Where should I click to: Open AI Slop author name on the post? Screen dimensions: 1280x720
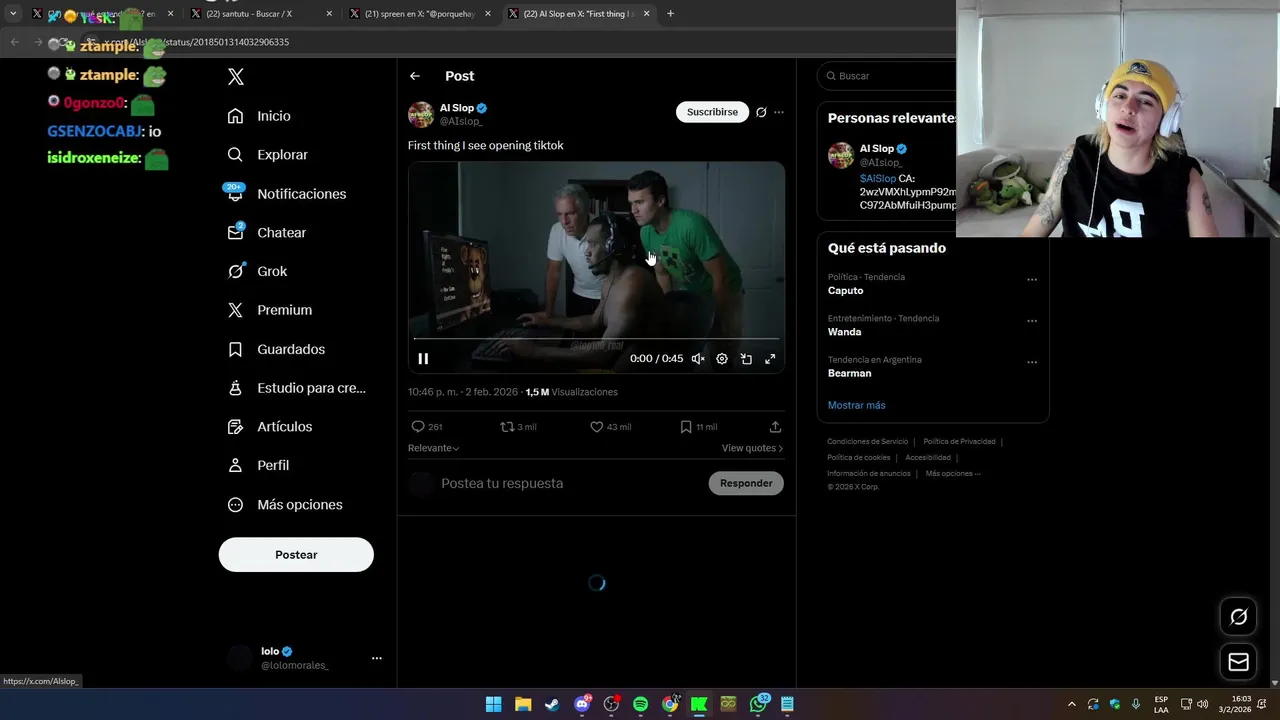pyautogui.click(x=457, y=108)
